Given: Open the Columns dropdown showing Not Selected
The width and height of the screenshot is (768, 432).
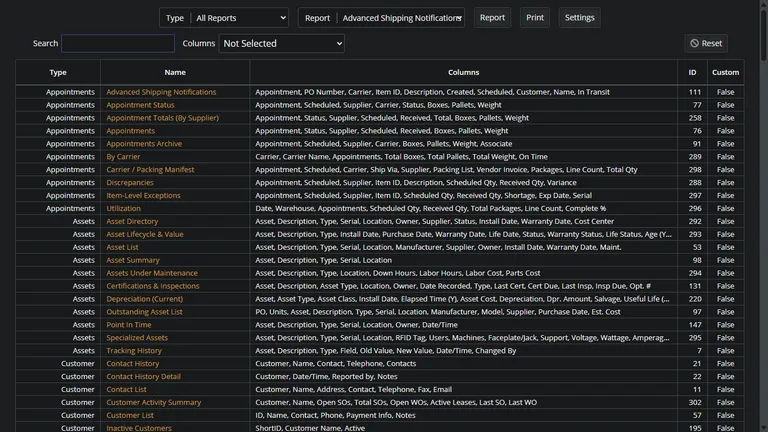Looking at the screenshot, I should tap(282, 44).
